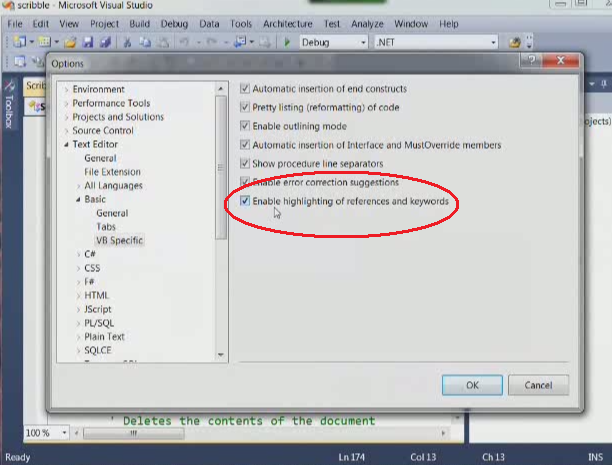The image size is (612, 465).
Task: Click the options tree scroll up arrow
Action: (221, 89)
